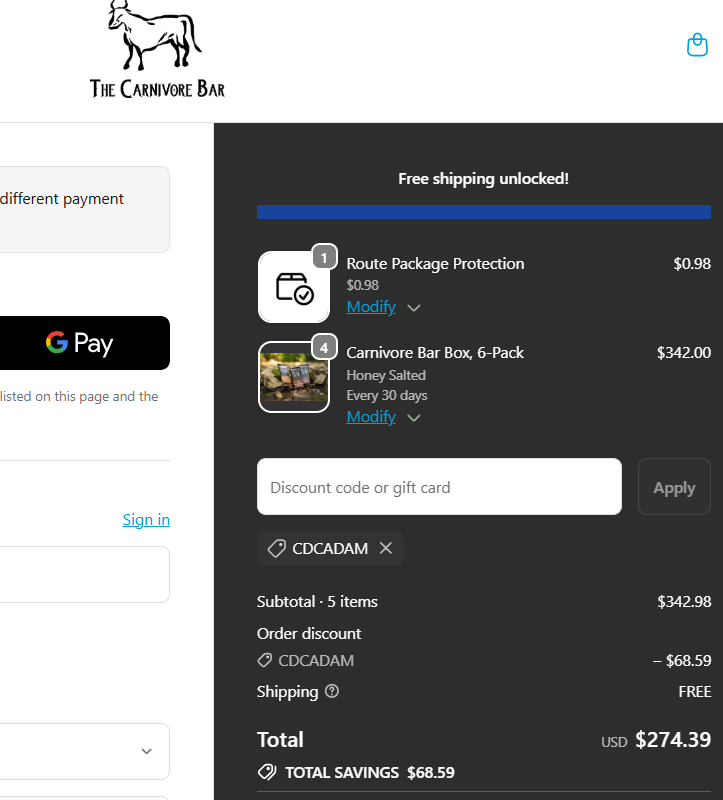723x800 pixels.
Task: Expand Modify for Route Package Protection
Action: pyautogui.click(x=383, y=307)
